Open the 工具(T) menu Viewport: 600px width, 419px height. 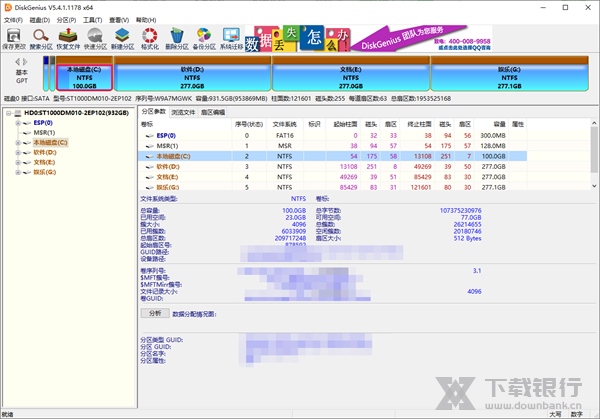tap(92, 19)
